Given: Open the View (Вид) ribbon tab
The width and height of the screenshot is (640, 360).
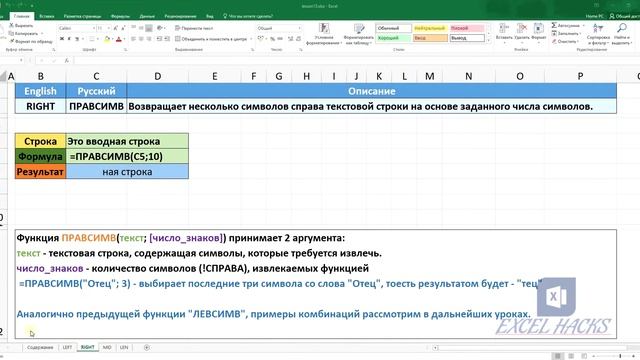Looking at the screenshot, I should [x=209, y=16].
